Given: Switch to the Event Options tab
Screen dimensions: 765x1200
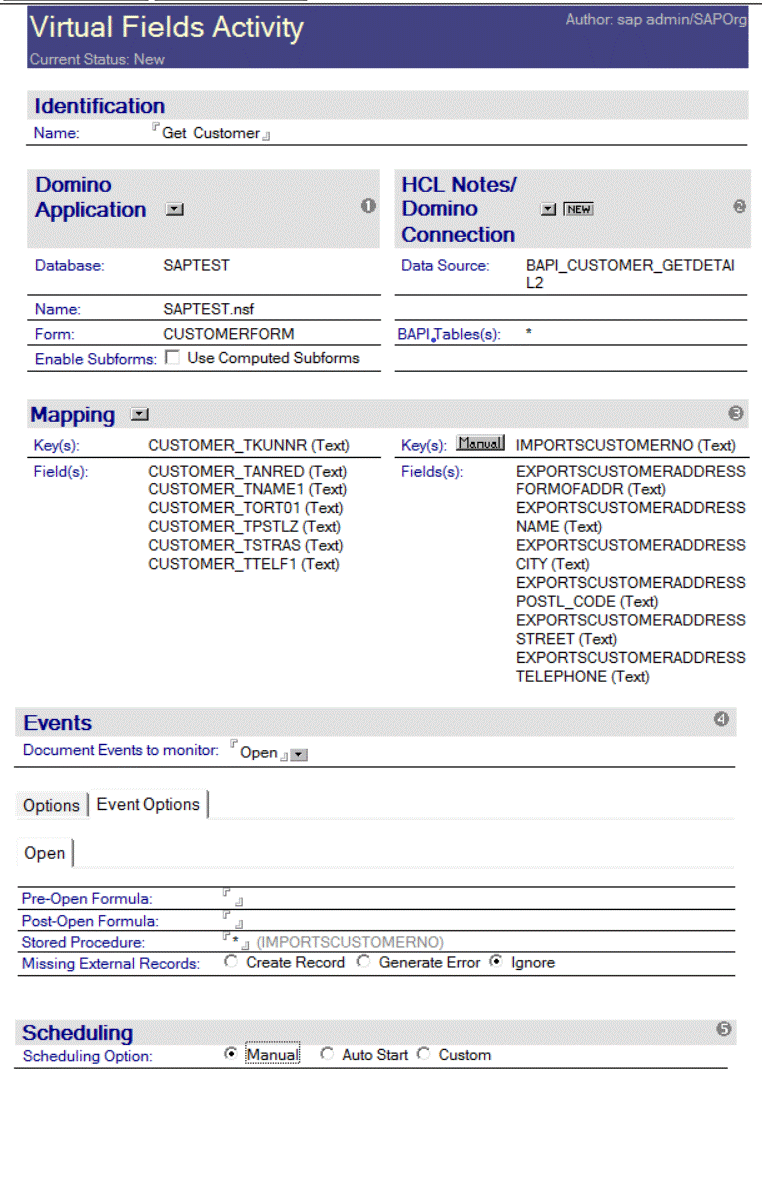Looking at the screenshot, I should pyautogui.click(x=148, y=804).
